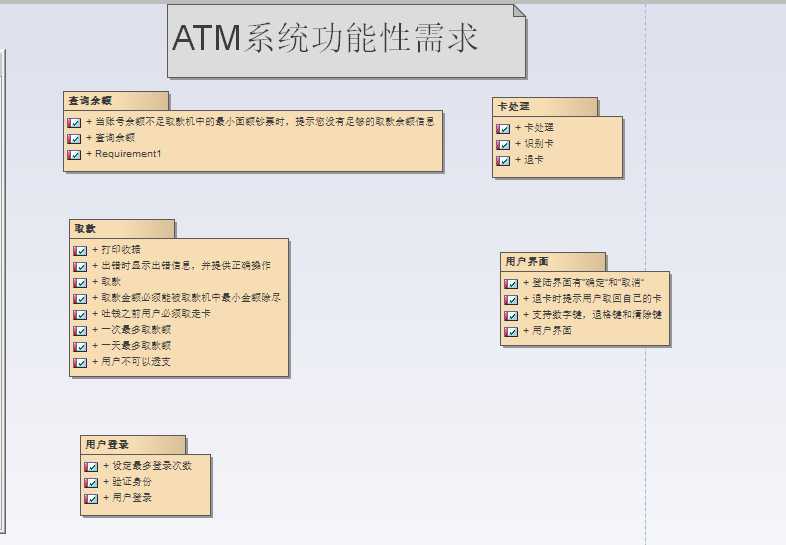Image resolution: width=786 pixels, height=545 pixels.
Task: Click the 'Requirement1' text
Action: coord(128,154)
